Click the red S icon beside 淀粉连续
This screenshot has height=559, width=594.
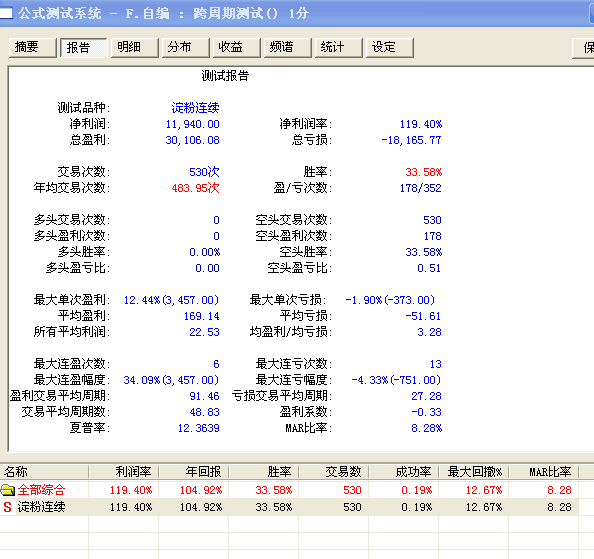8,507
